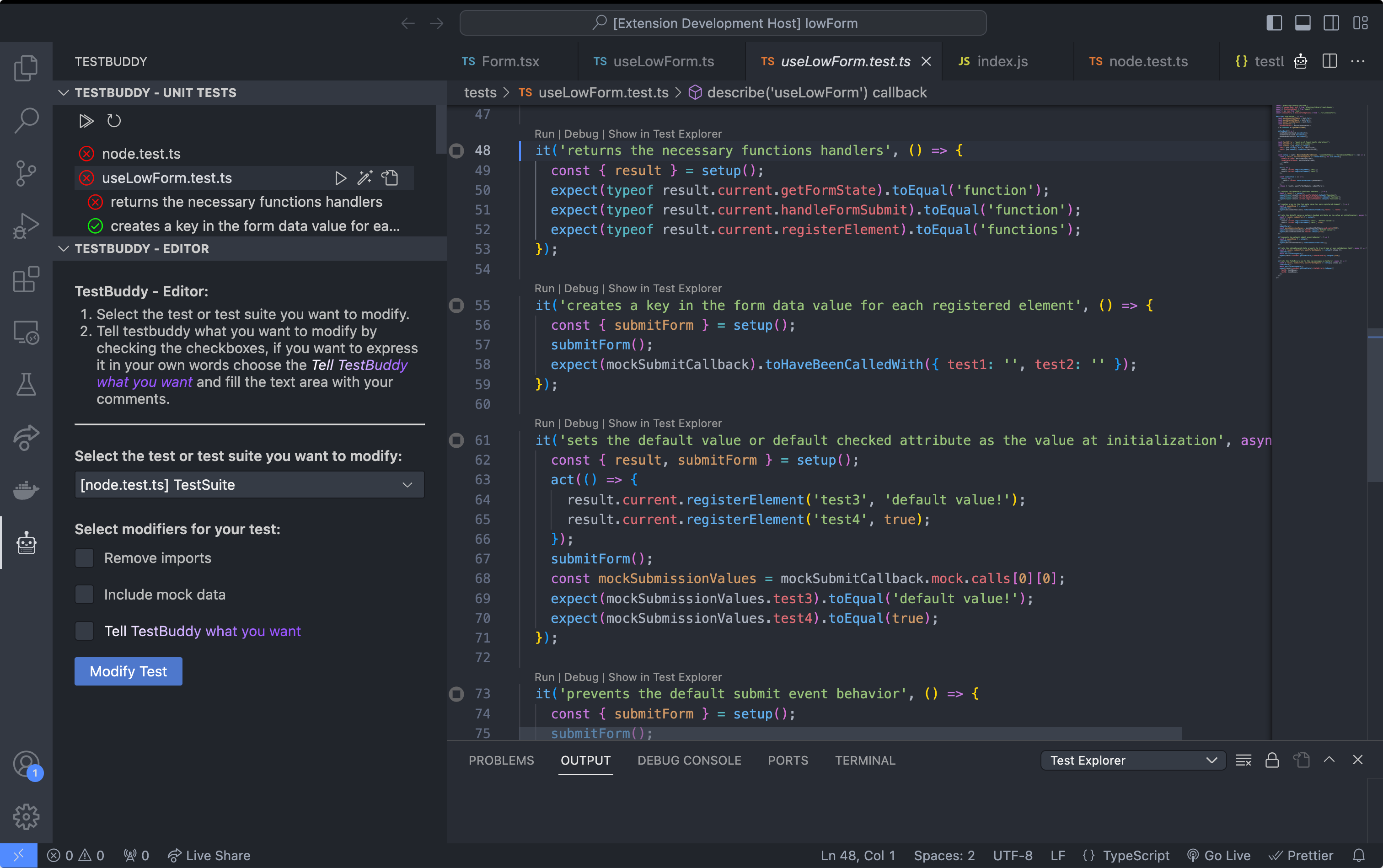Refresh the TestBuddy unit tests list
This screenshot has height=868, width=1383.
coord(114,121)
